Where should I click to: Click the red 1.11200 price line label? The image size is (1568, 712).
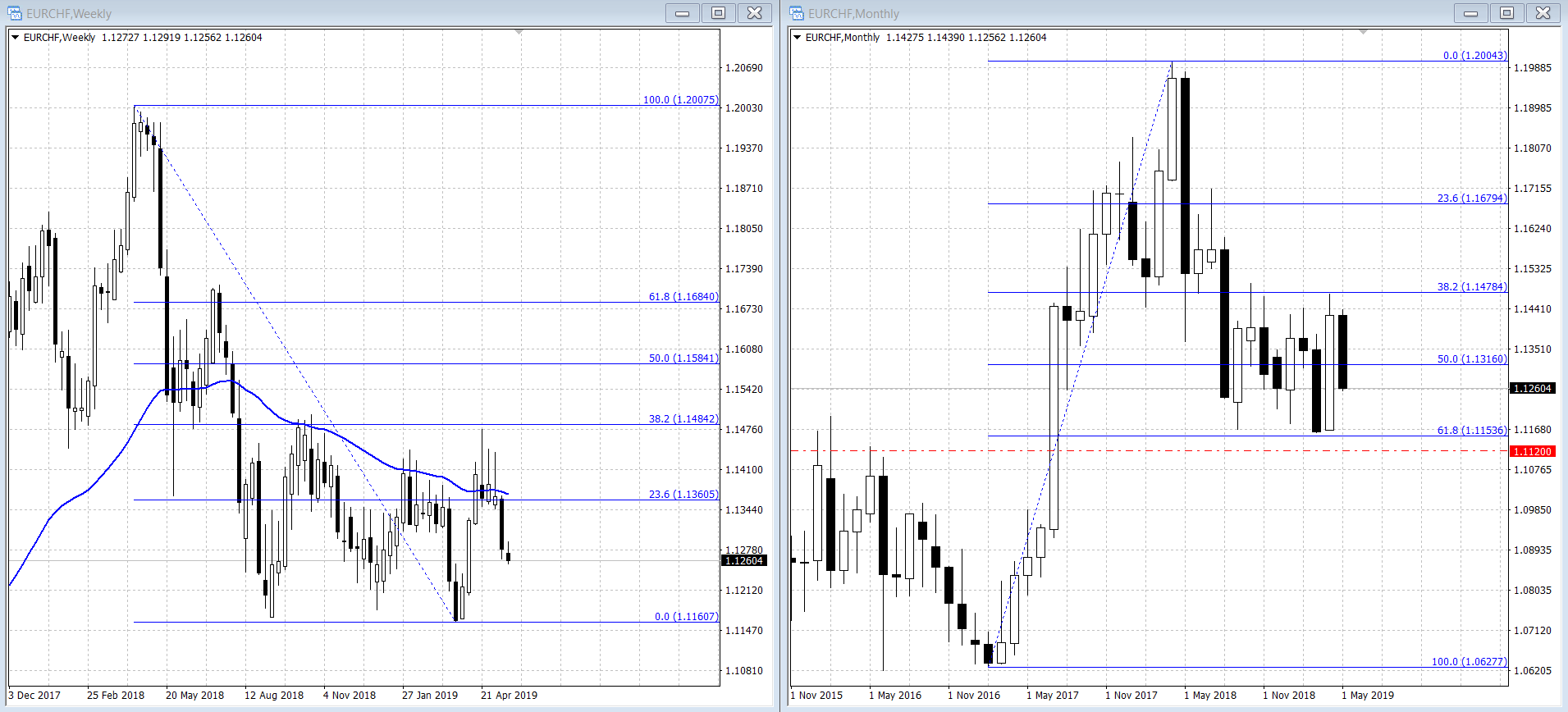point(1532,451)
